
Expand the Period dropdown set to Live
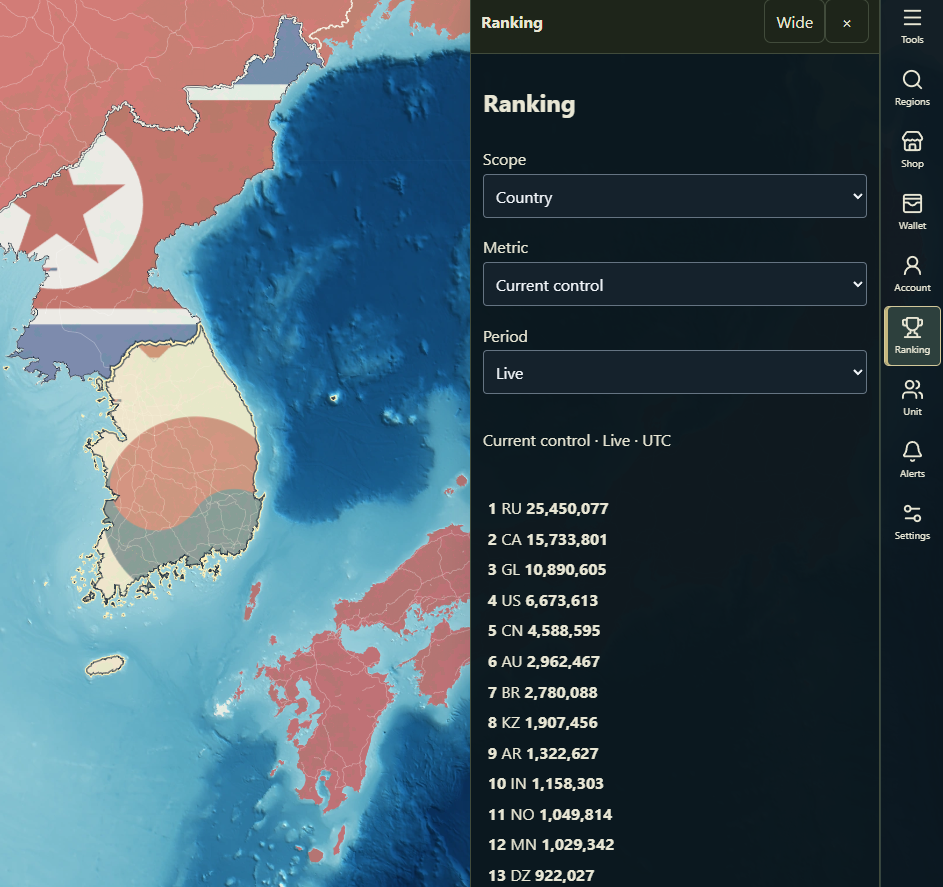point(674,373)
